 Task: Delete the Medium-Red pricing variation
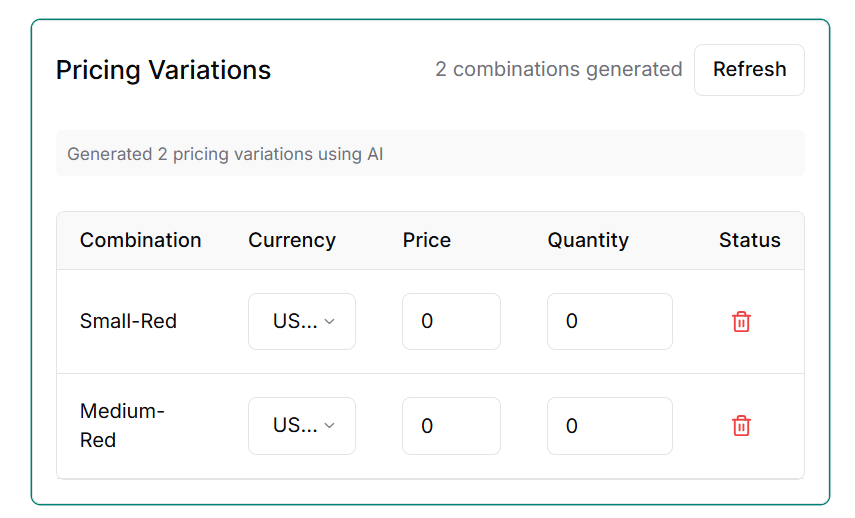pyautogui.click(x=741, y=426)
